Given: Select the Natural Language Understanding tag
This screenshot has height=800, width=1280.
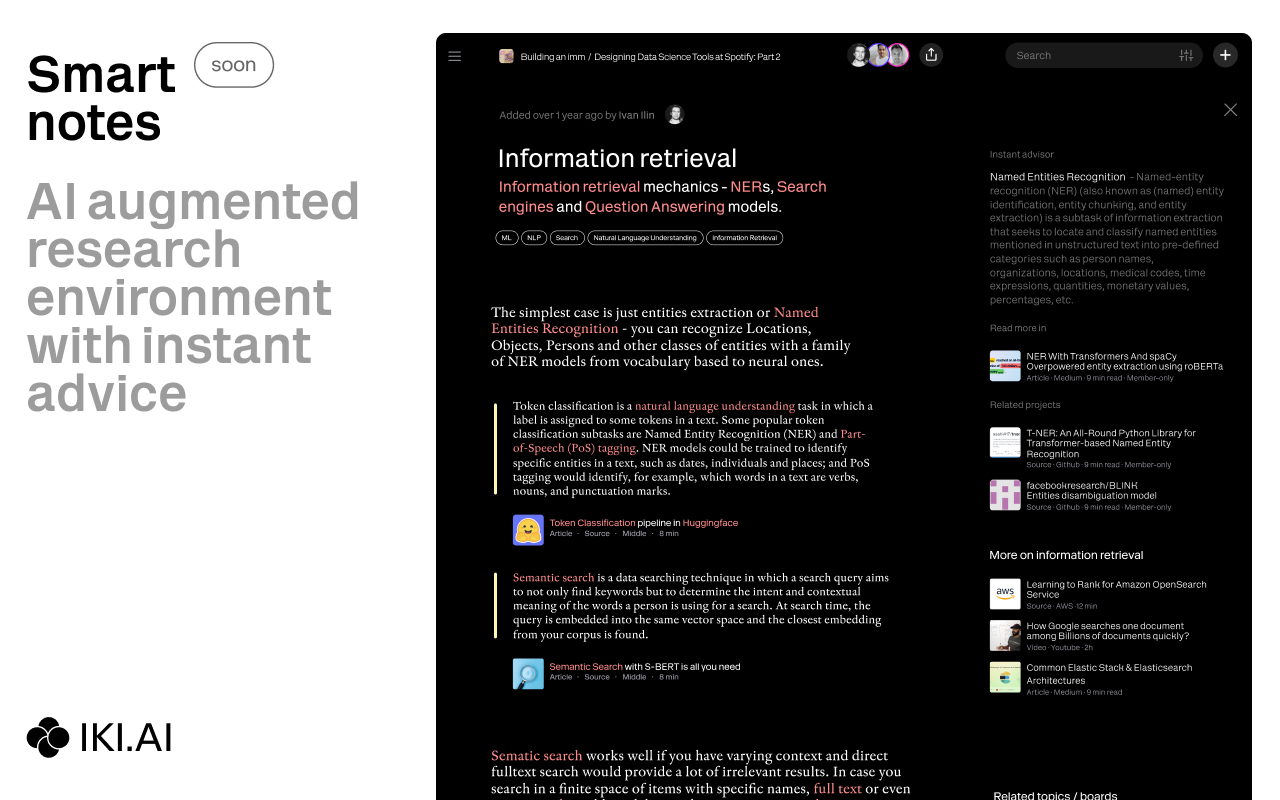Looking at the screenshot, I should pyautogui.click(x=645, y=238).
